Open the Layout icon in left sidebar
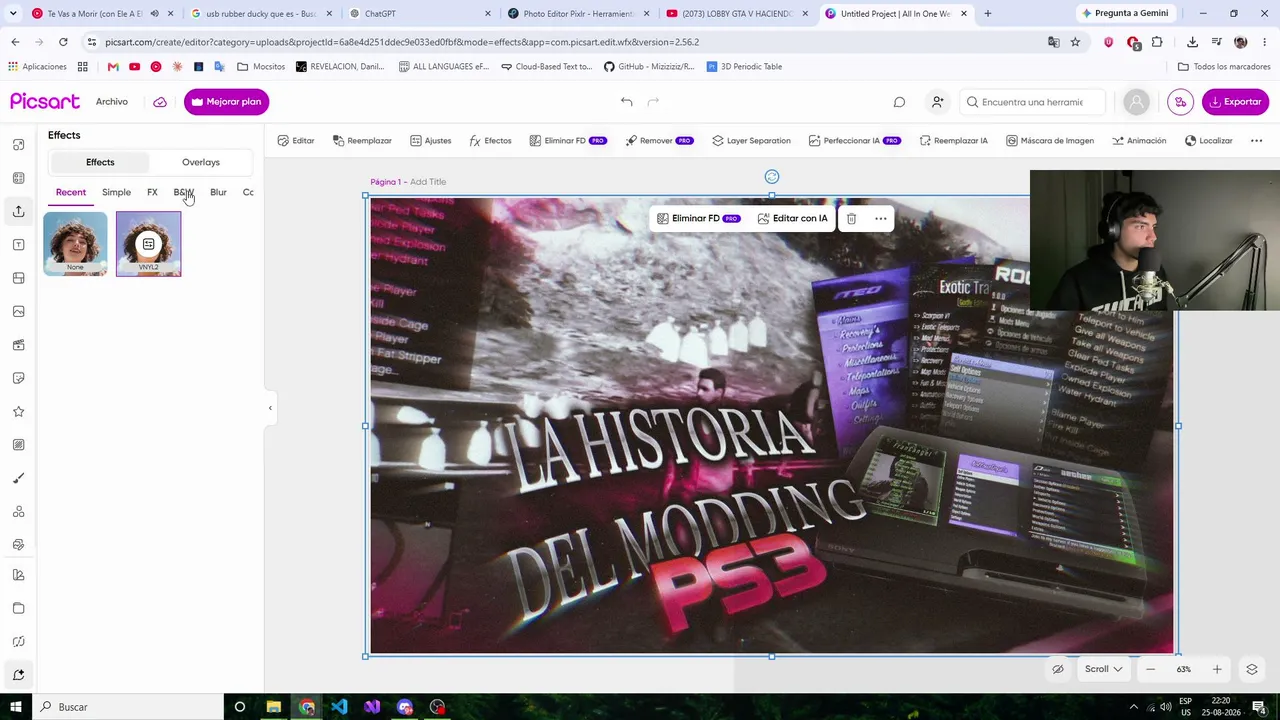The image size is (1280, 720). [x=18, y=278]
